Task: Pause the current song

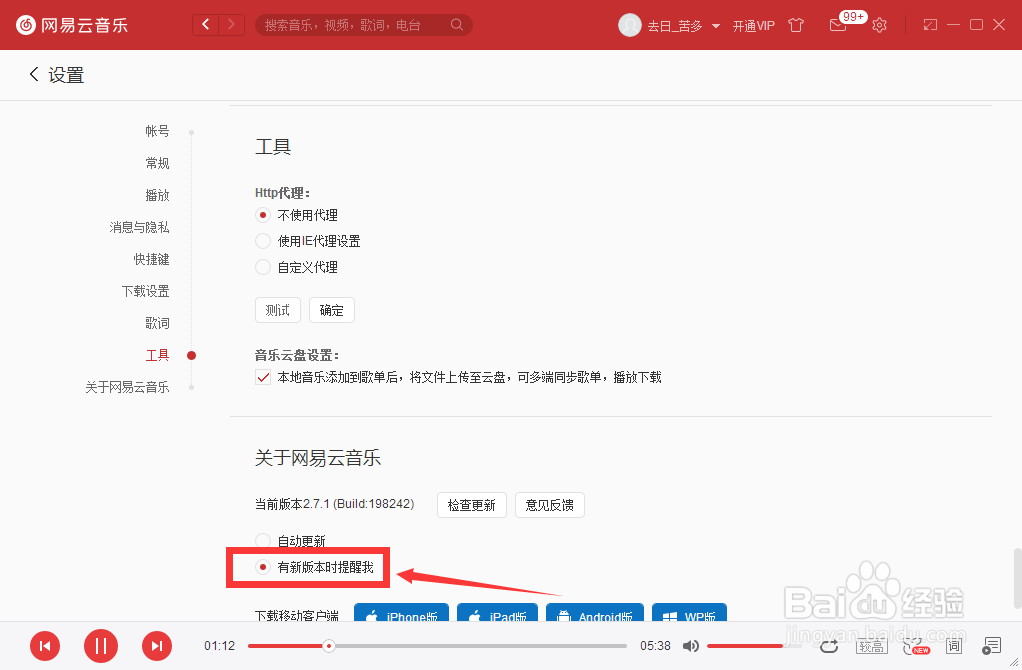Action: (x=101, y=646)
